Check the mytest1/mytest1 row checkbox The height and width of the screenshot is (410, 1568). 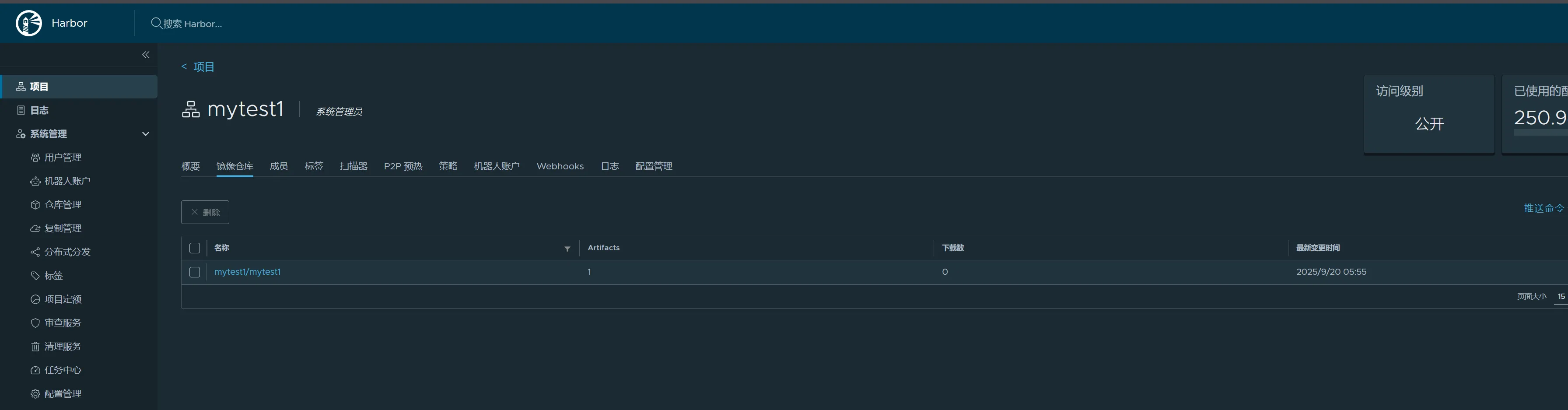(x=195, y=272)
